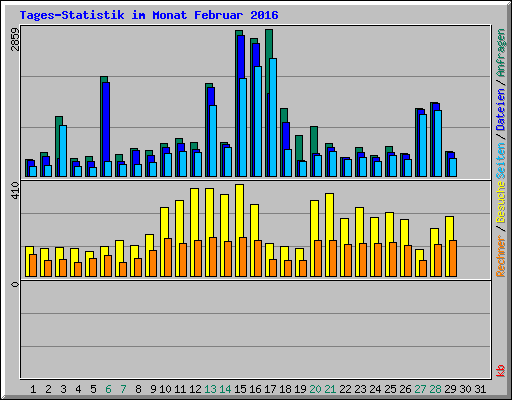The height and width of the screenshot is (400, 512).
Task: Click the orange Rechner bar for day 20
Action: [x=318, y=258]
